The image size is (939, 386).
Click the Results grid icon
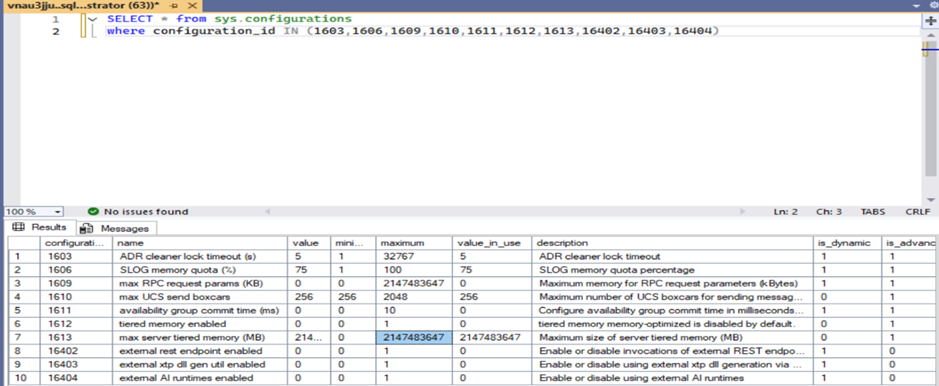(x=19, y=227)
